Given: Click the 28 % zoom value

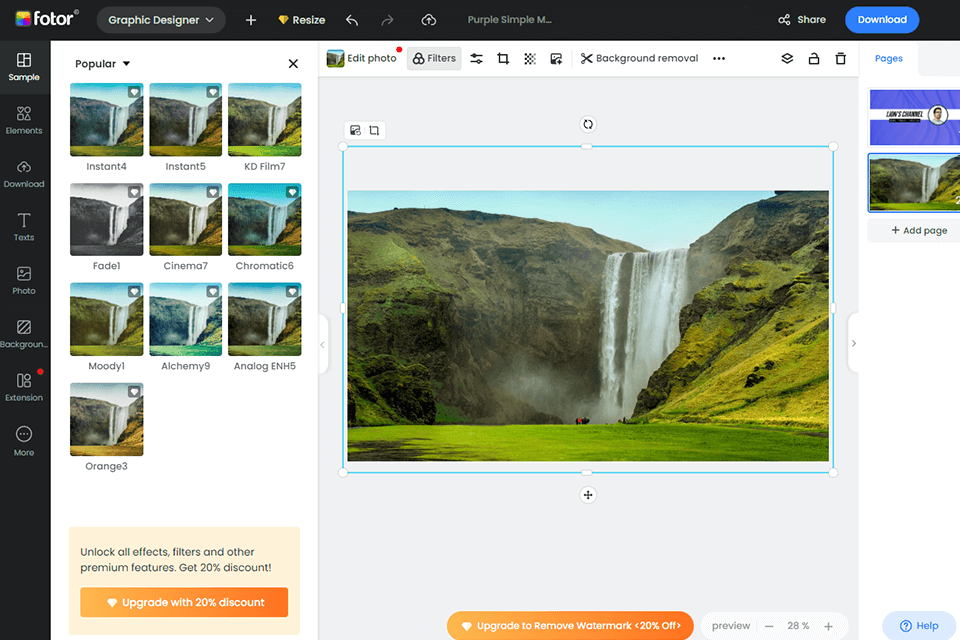Looking at the screenshot, I should pyautogui.click(x=798, y=626).
